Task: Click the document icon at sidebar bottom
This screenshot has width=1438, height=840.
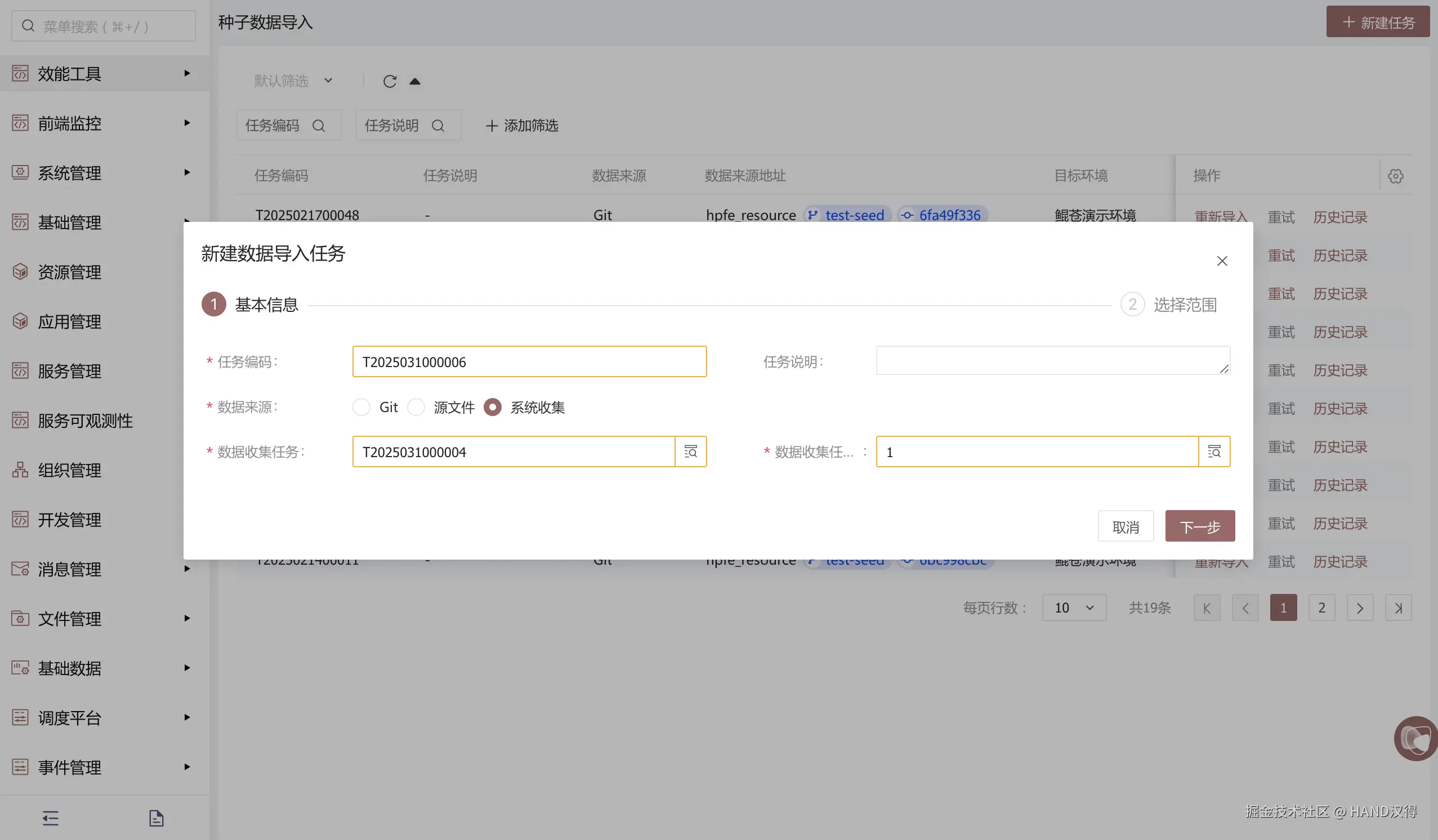Action: [x=157, y=817]
